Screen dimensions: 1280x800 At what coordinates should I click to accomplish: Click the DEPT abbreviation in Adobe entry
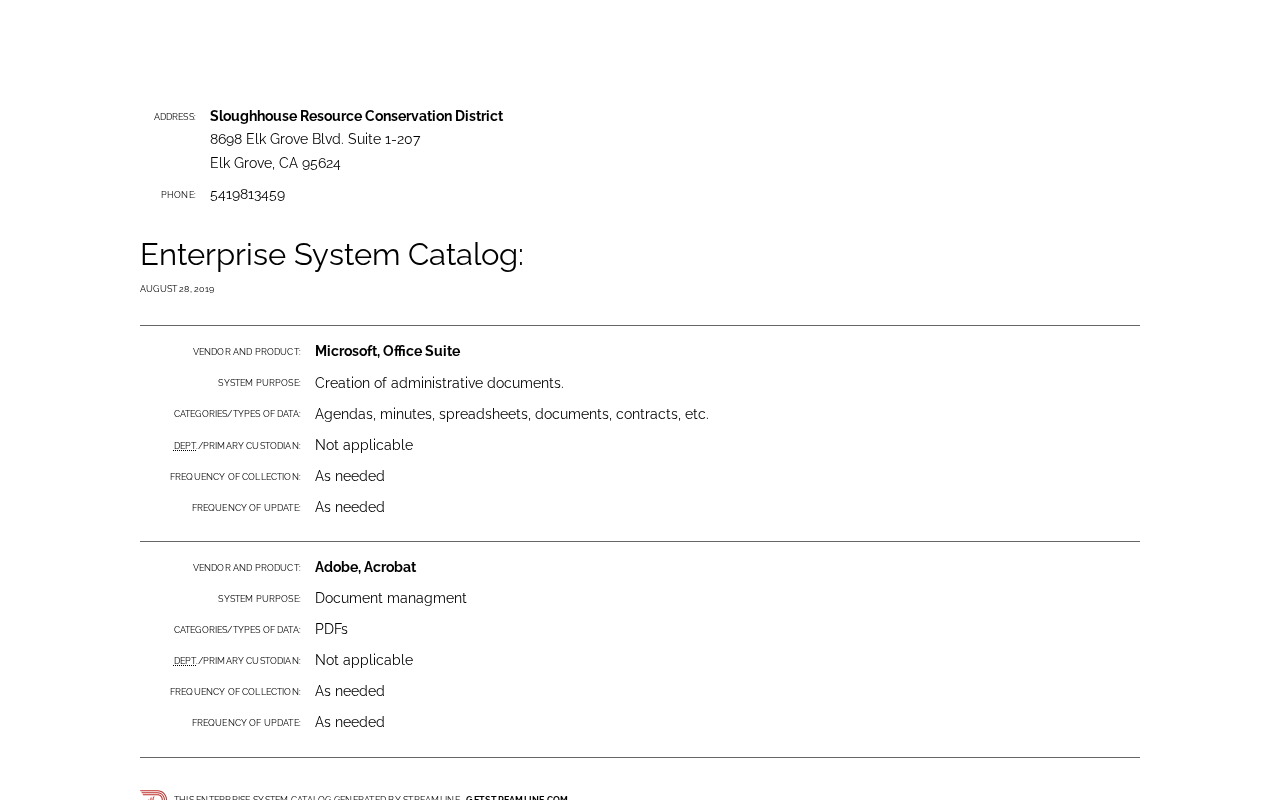tap(185, 661)
